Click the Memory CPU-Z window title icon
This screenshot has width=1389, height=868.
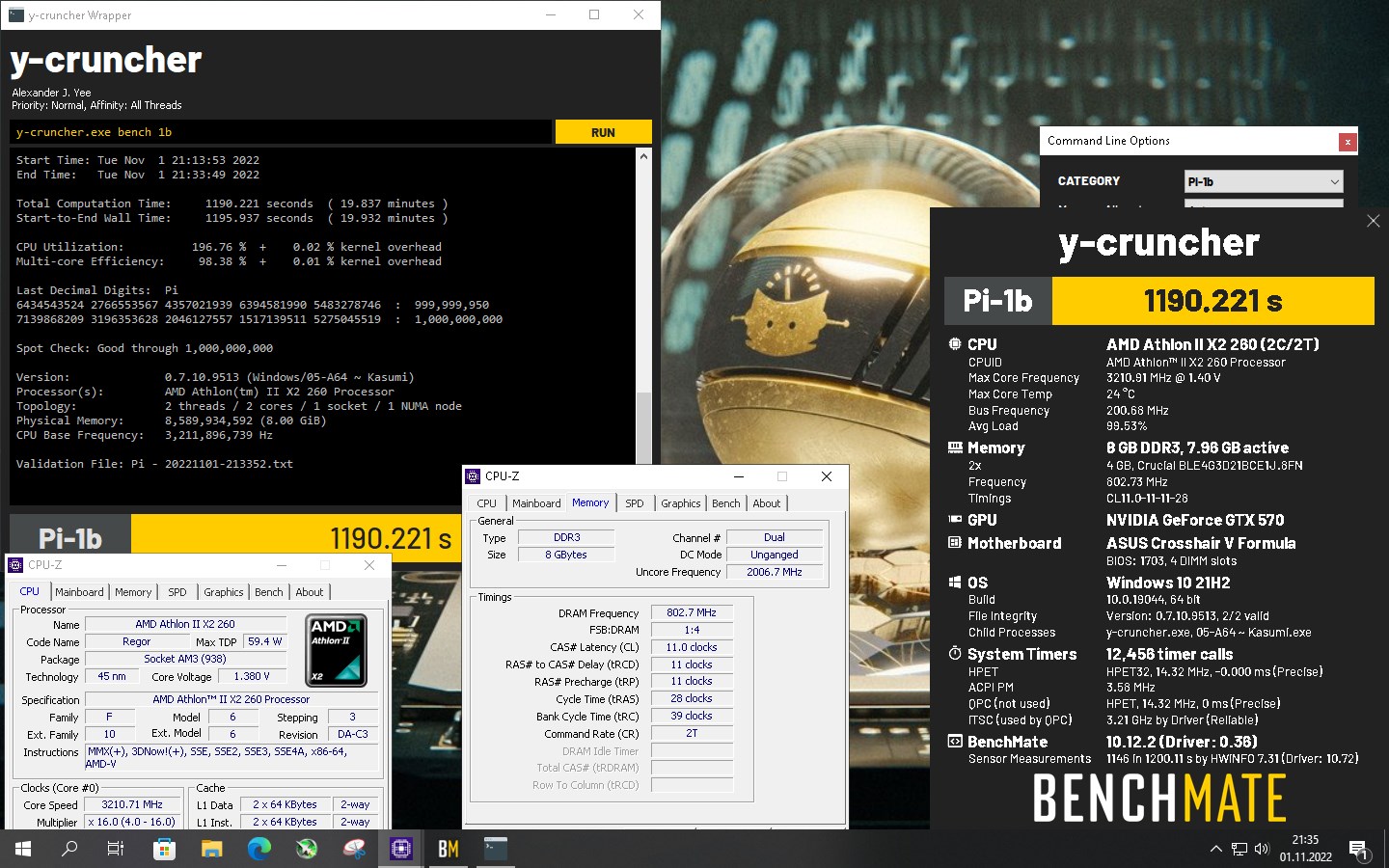coord(473,476)
